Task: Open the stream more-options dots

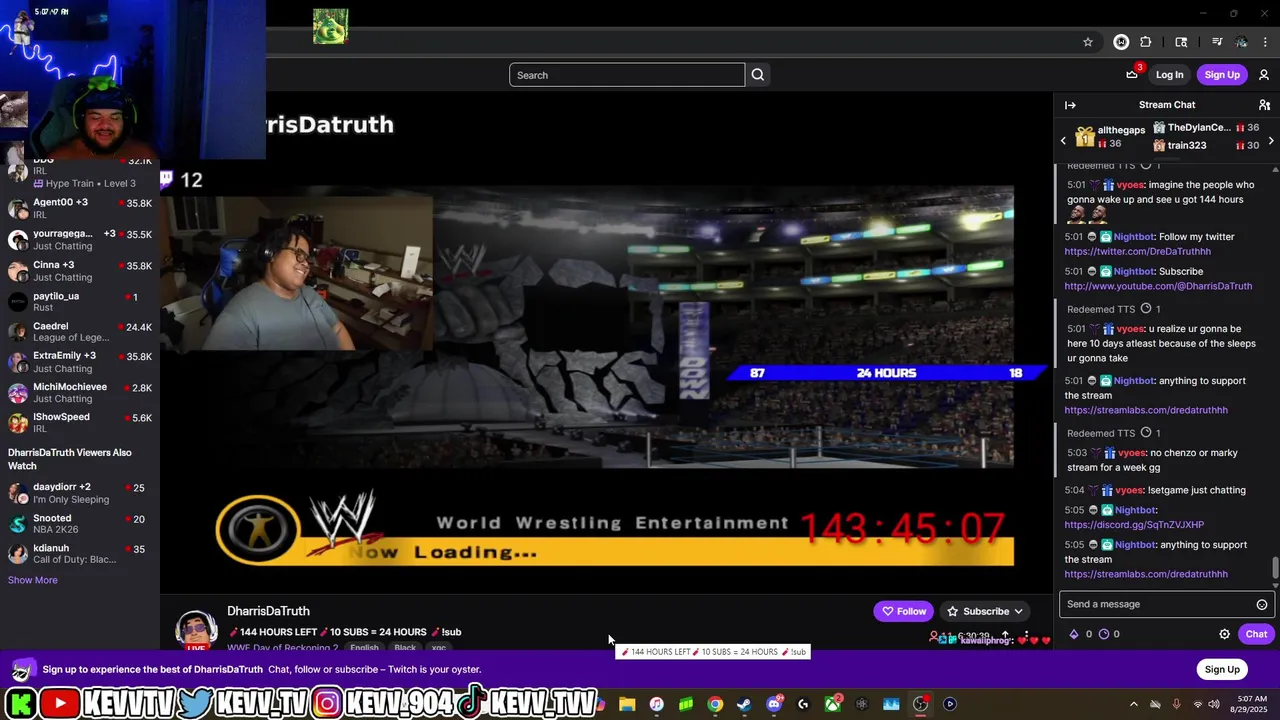Action: 1025,636
